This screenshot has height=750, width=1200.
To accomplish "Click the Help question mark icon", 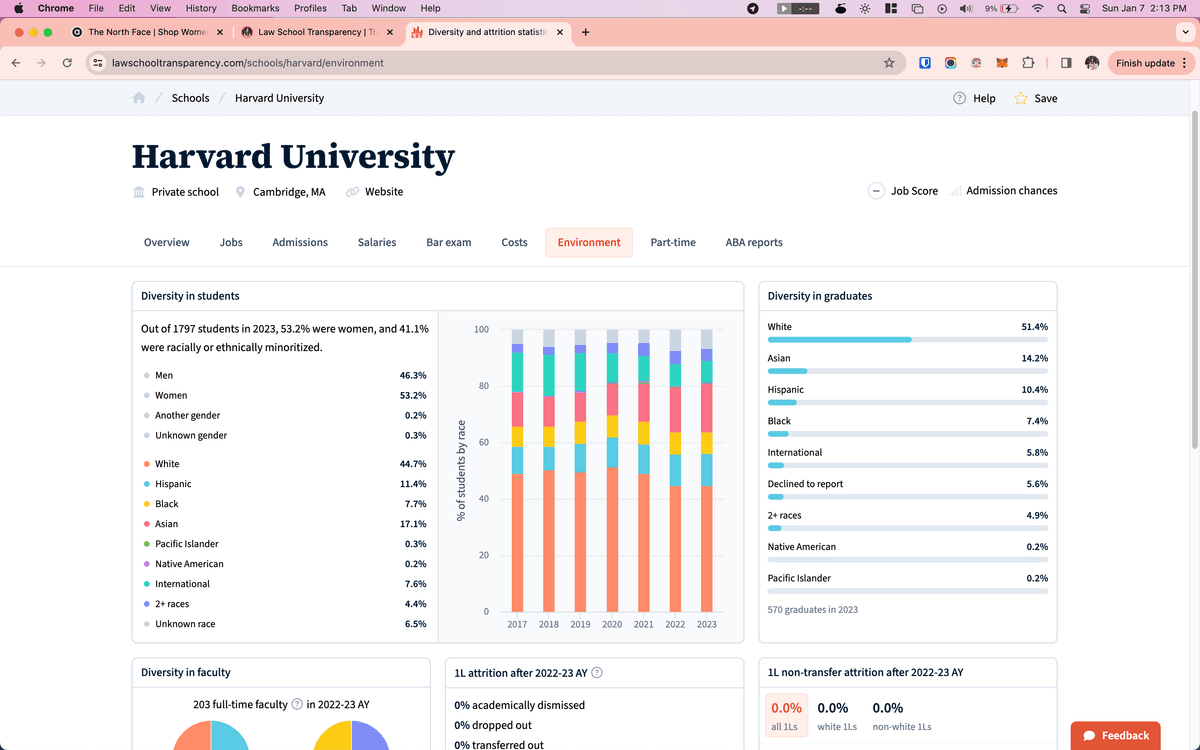I will click(x=958, y=98).
